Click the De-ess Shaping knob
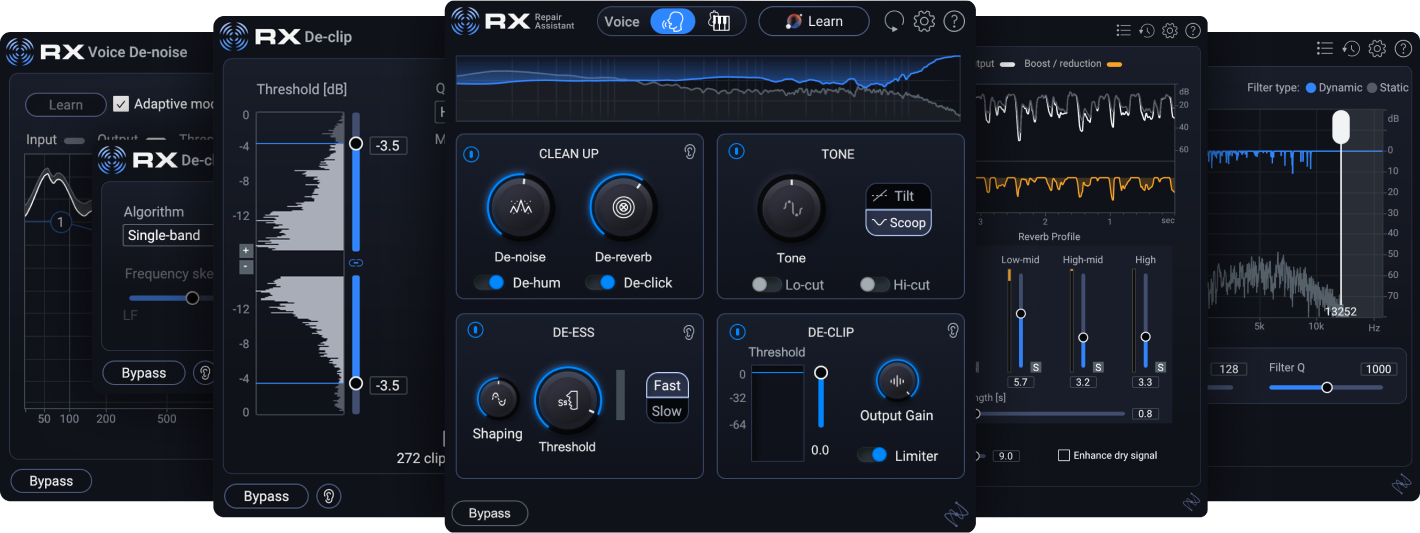The height and width of the screenshot is (533, 1420). click(x=497, y=399)
